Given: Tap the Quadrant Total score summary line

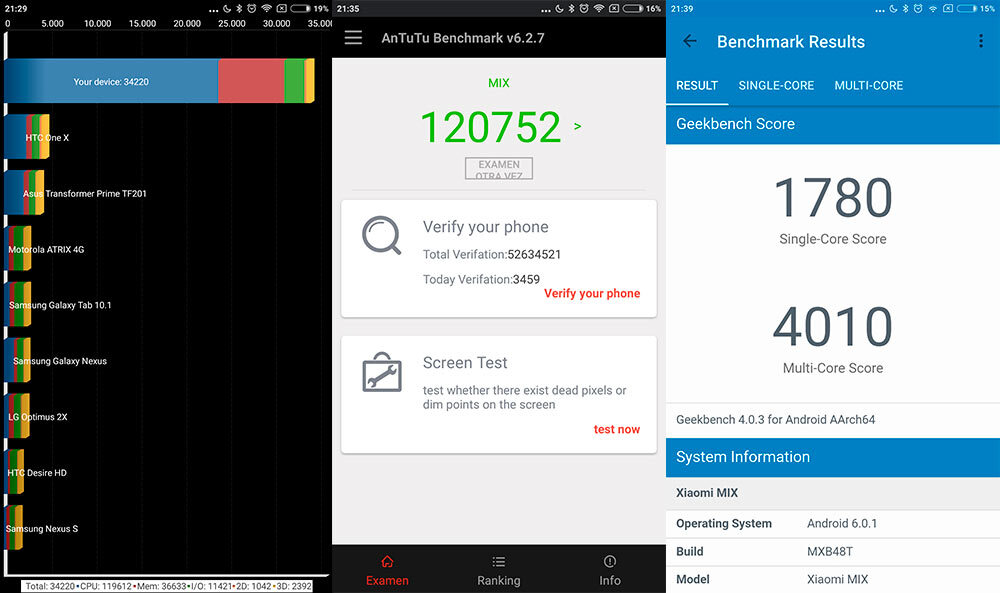Looking at the screenshot, I should pyautogui.click(x=168, y=586).
